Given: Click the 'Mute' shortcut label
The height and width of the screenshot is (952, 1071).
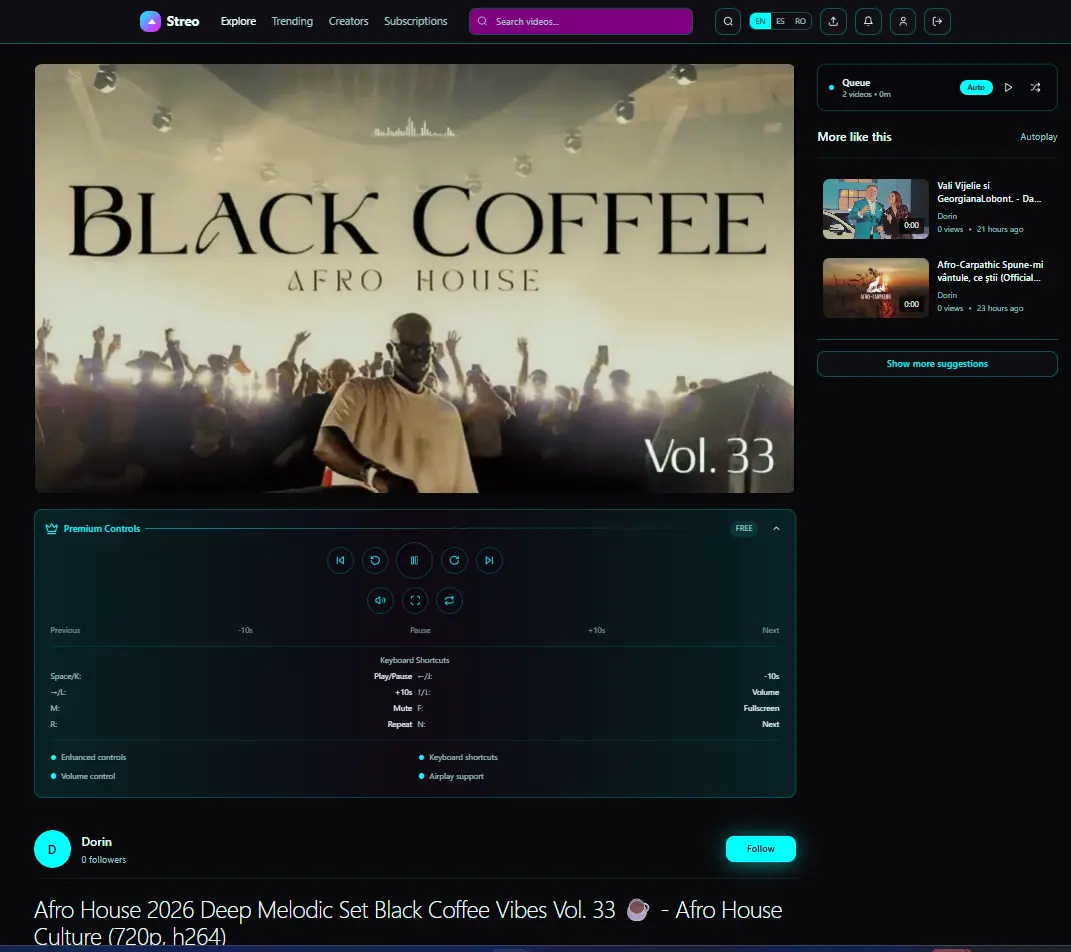Looking at the screenshot, I should 402,708.
